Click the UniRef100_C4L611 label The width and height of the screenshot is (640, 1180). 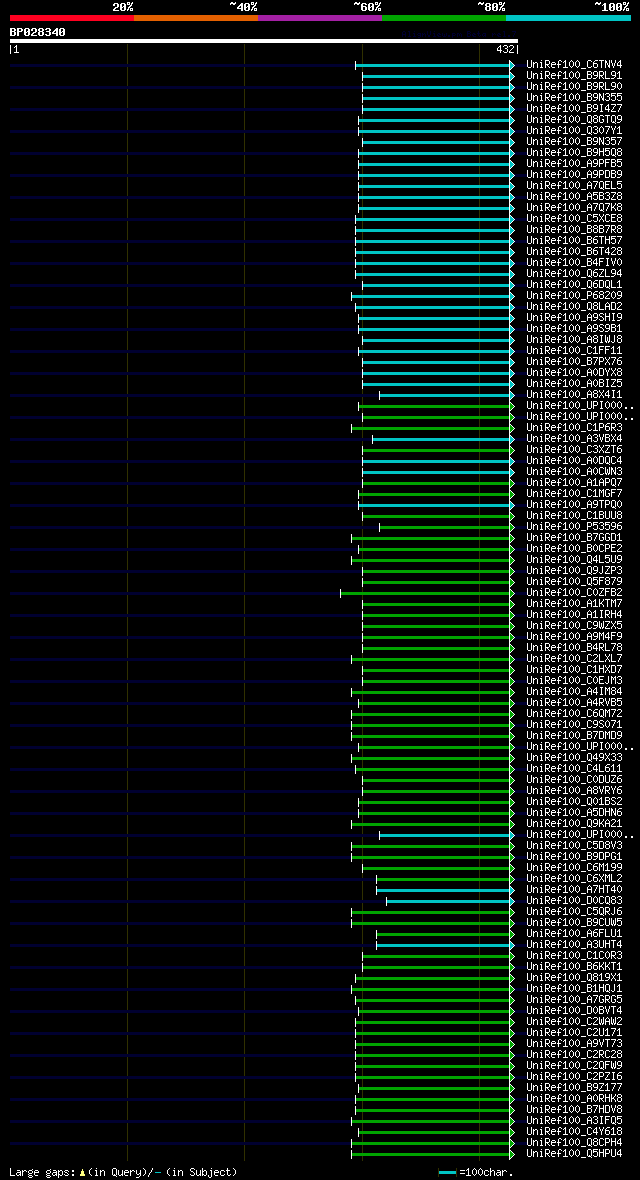pos(574,768)
